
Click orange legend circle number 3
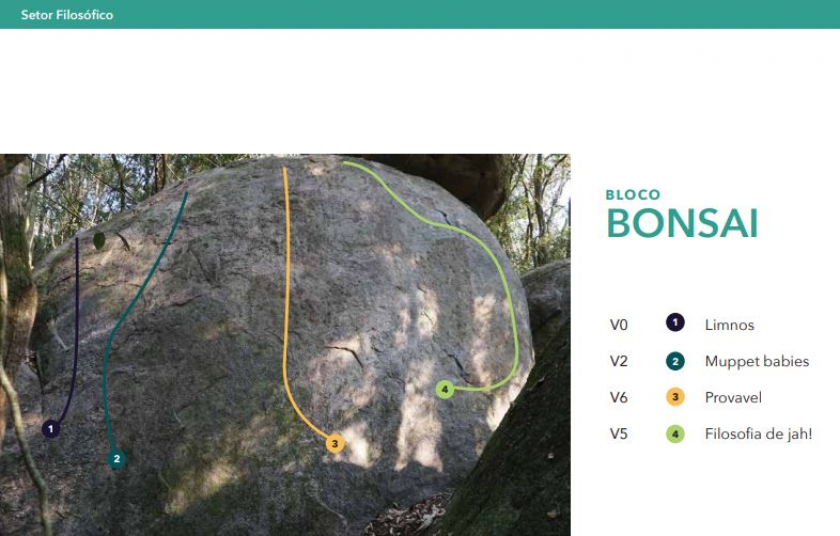(x=675, y=397)
